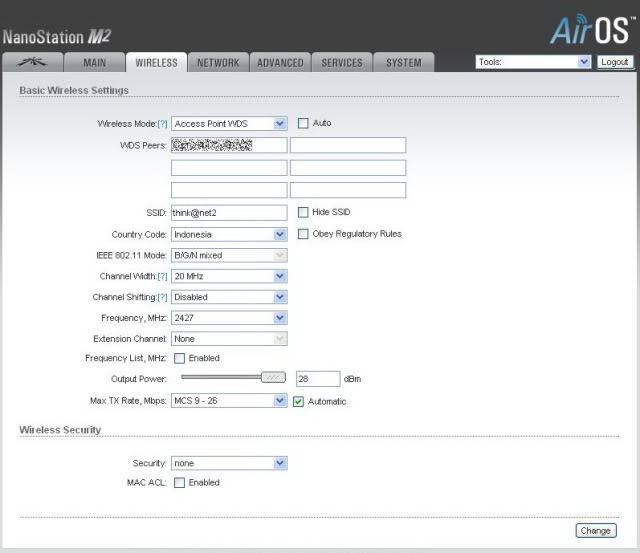Expand the Max TX Rate dropdown
Viewport: 640px width, 553px height.
[229, 401]
